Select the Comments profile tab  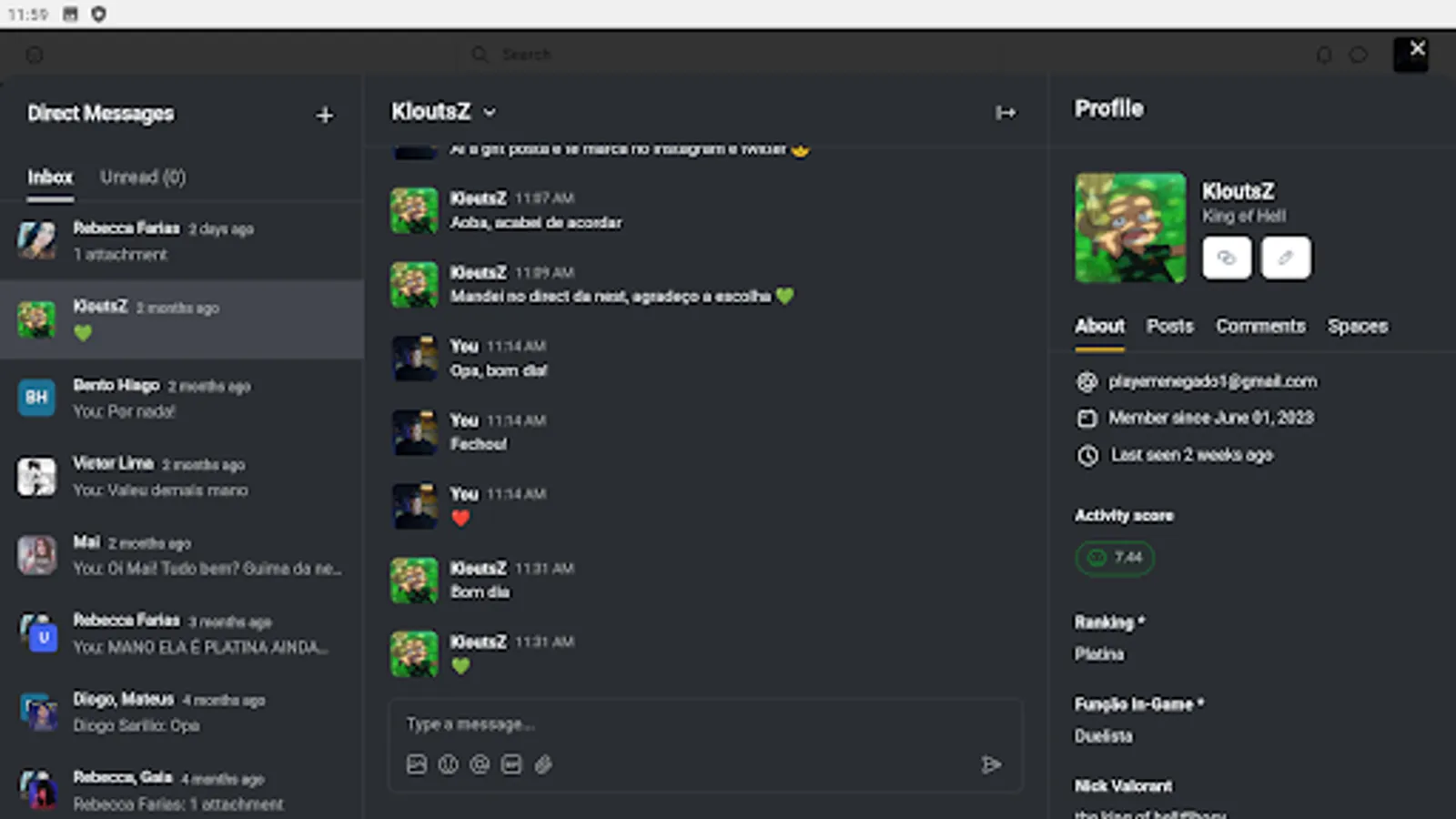[1260, 326]
